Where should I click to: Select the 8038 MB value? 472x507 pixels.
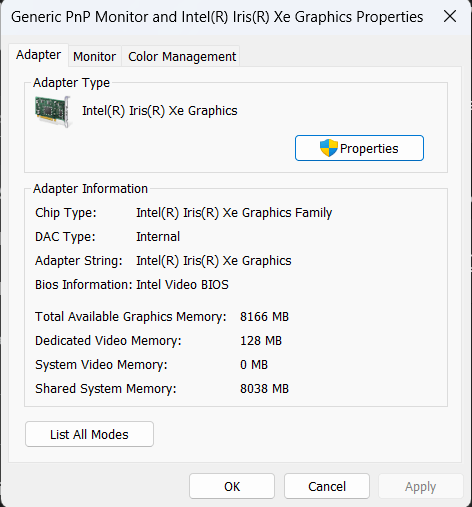pos(264,389)
